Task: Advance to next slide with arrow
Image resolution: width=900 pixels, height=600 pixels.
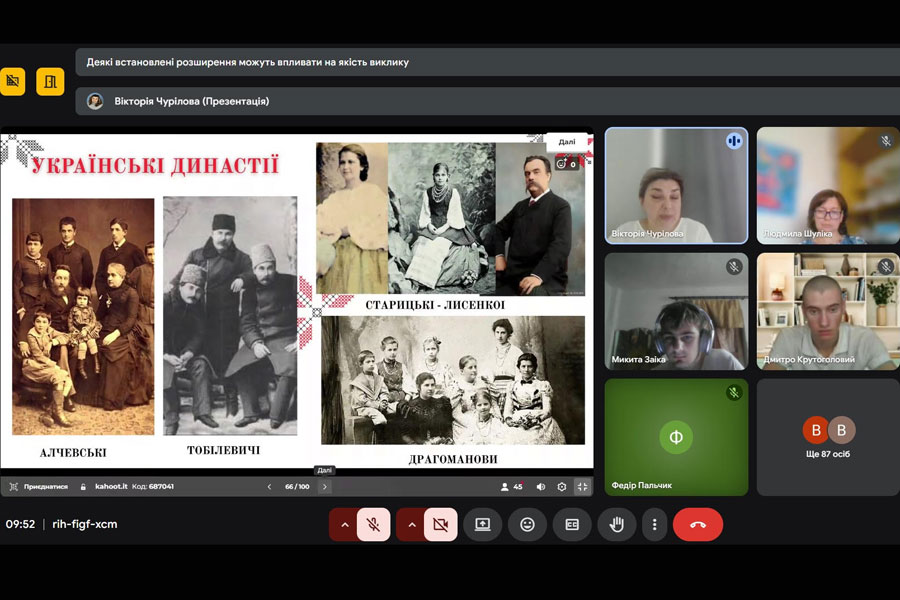Action: click(x=324, y=487)
